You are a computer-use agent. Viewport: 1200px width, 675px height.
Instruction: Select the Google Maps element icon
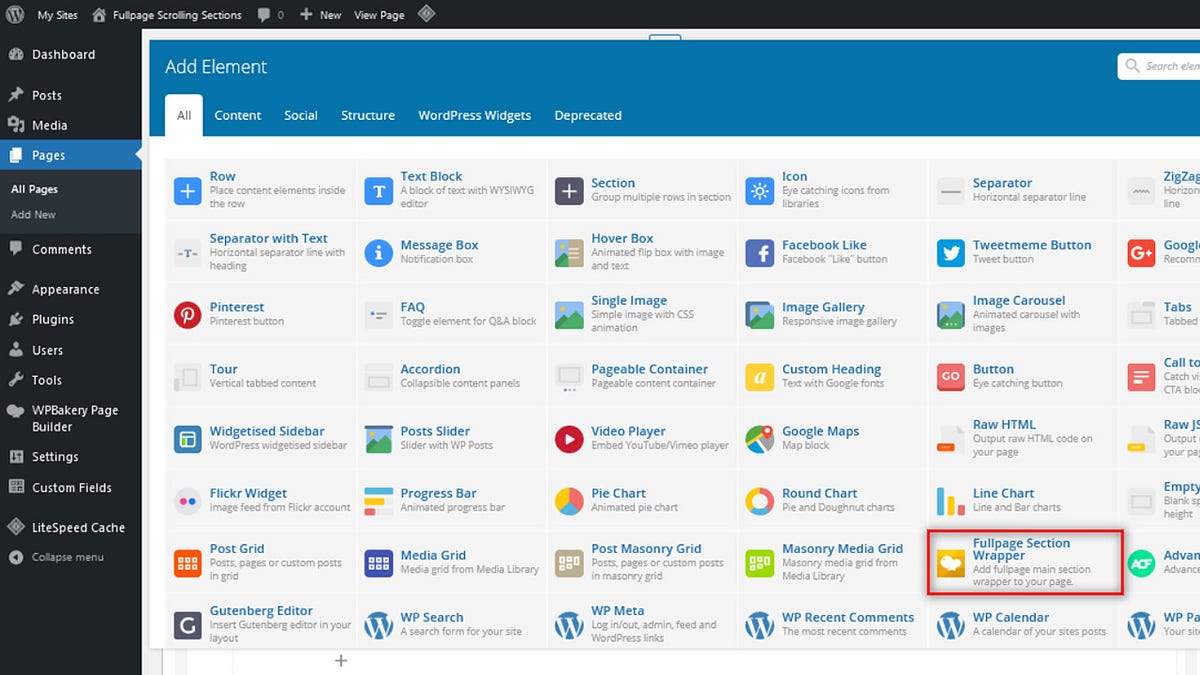[760, 438]
